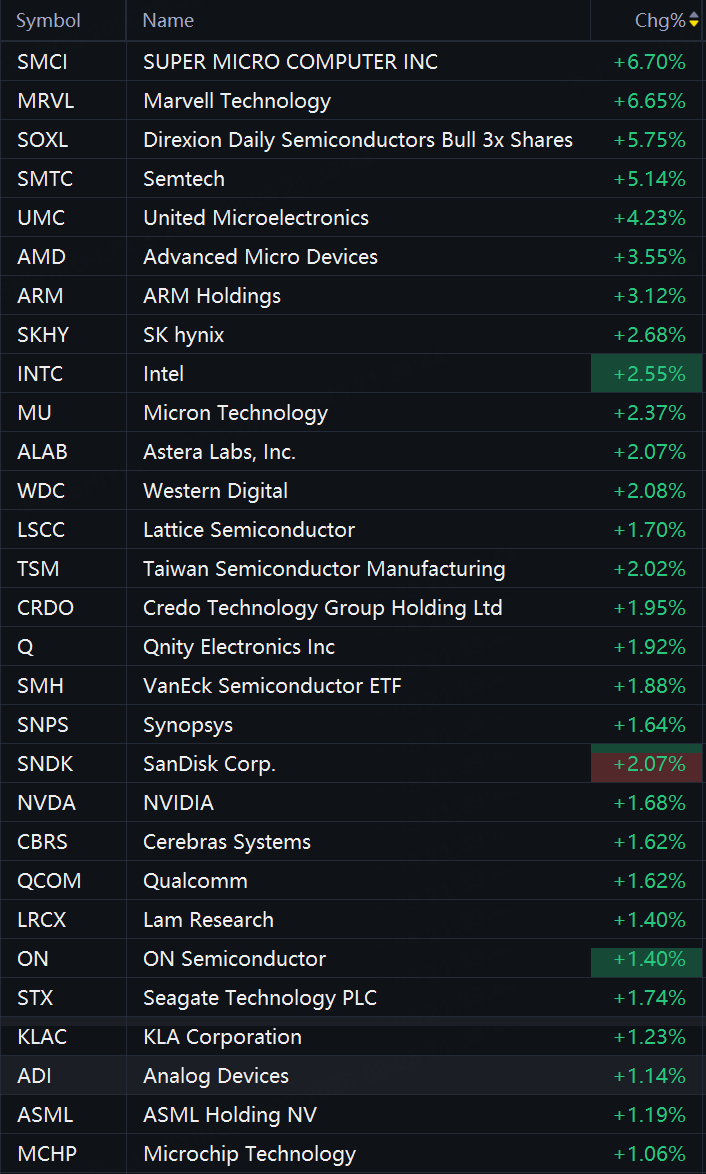The width and height of the screenshot is (706, 1174).
Task: Select the NVDA ticker row
Action: [x=353, y=803]
